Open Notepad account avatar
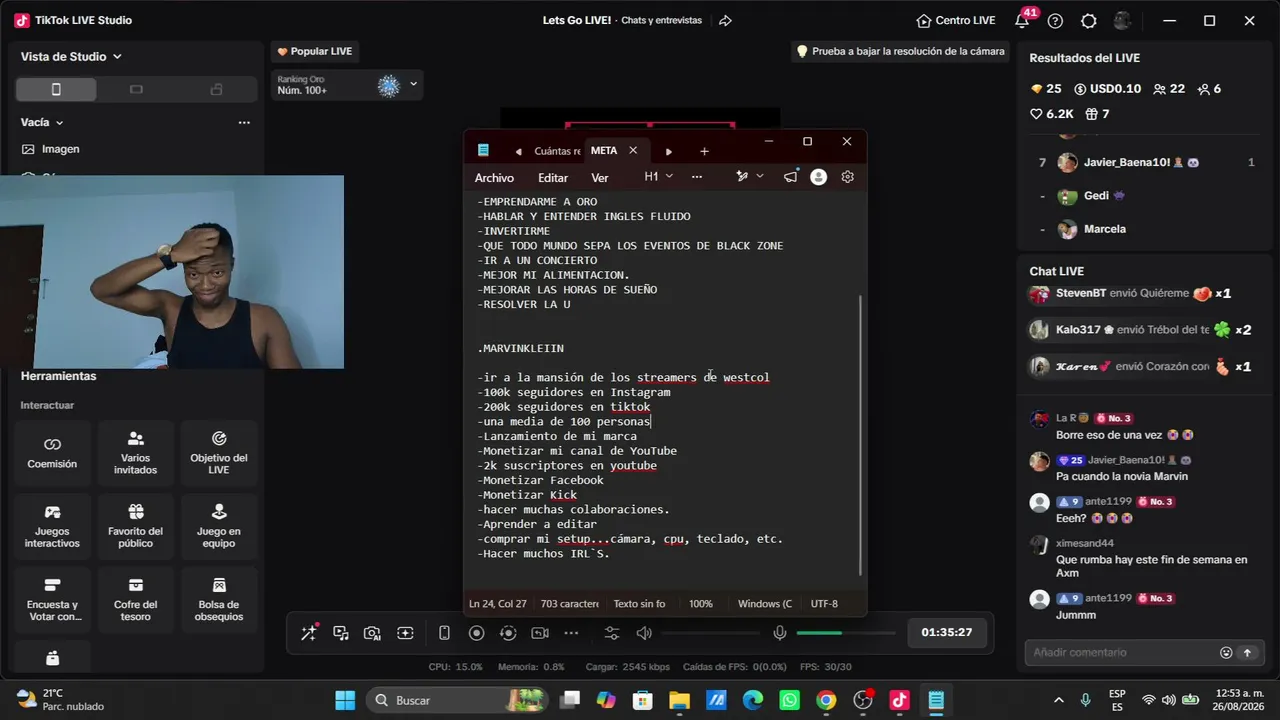This screenshot has width=1280, height=720. coord(819,177)
